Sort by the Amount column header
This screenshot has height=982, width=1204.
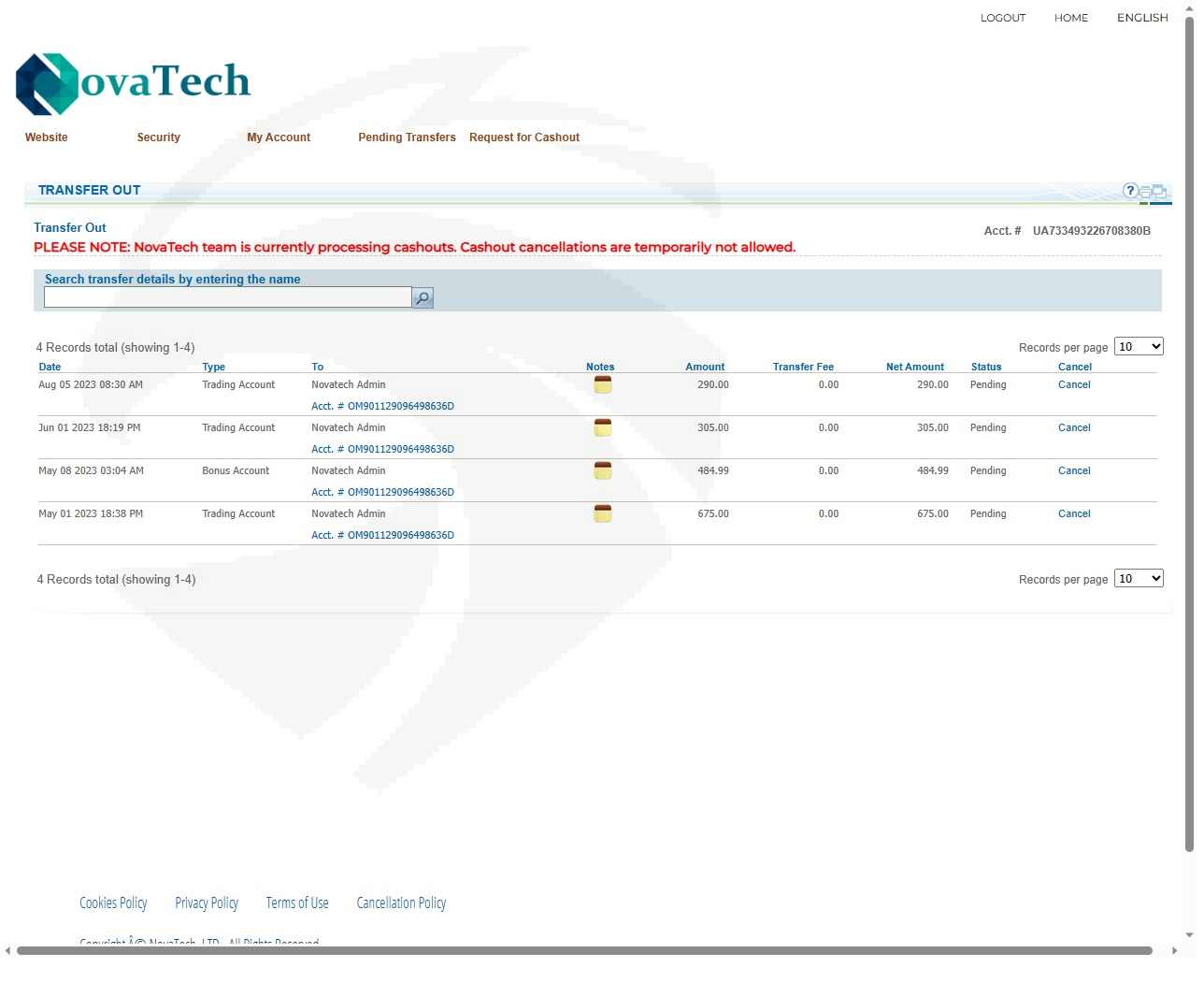click(705, 367)
